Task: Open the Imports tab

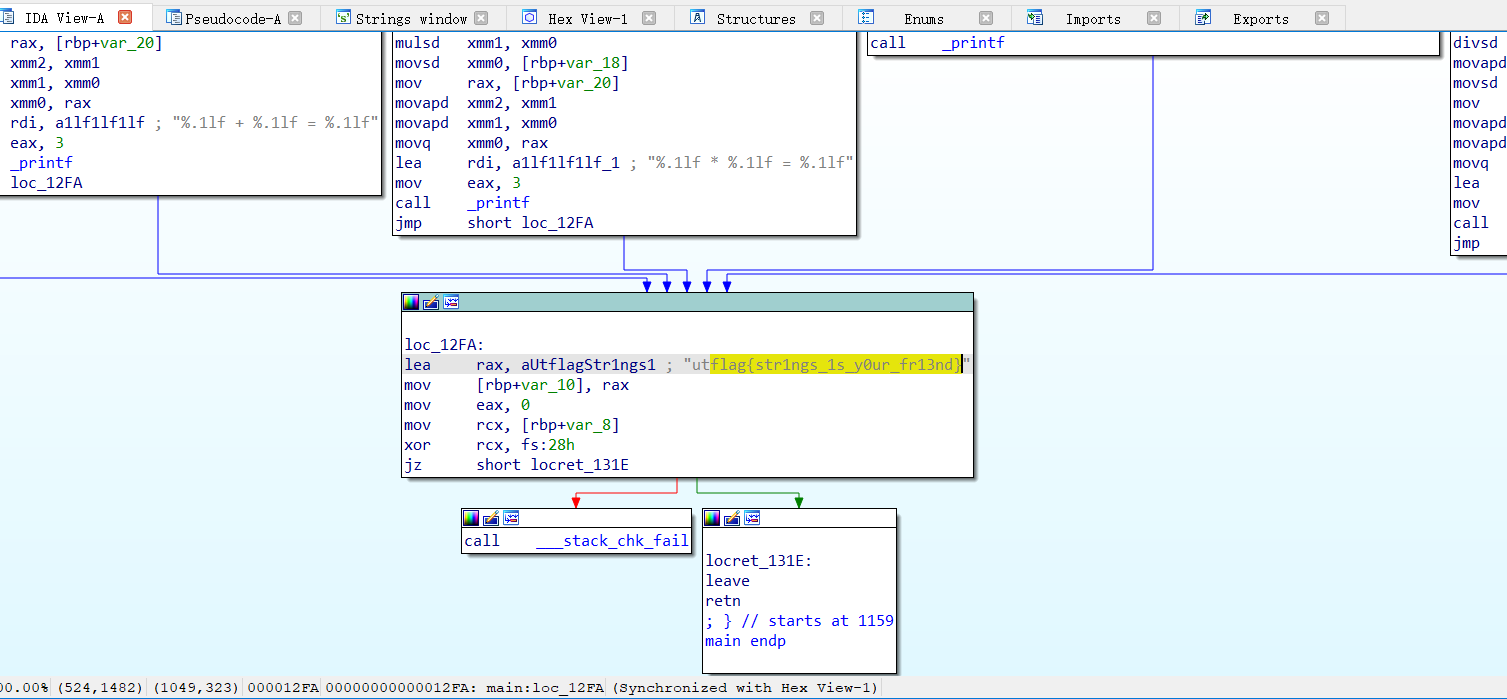Action: pyautogui.click(x=1093, y=18)
